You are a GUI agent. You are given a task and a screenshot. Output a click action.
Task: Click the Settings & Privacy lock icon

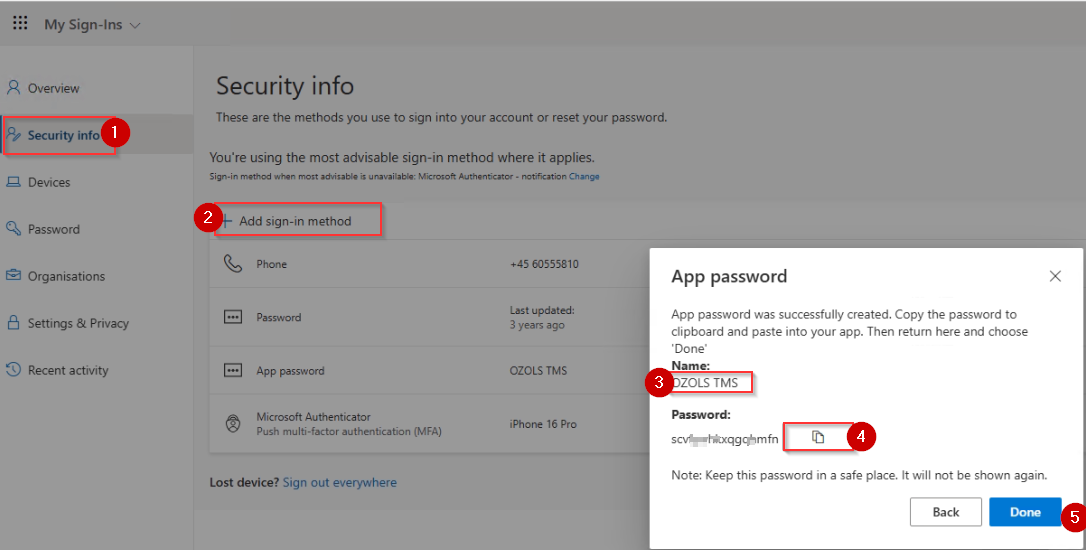click(x=13, y=322)
